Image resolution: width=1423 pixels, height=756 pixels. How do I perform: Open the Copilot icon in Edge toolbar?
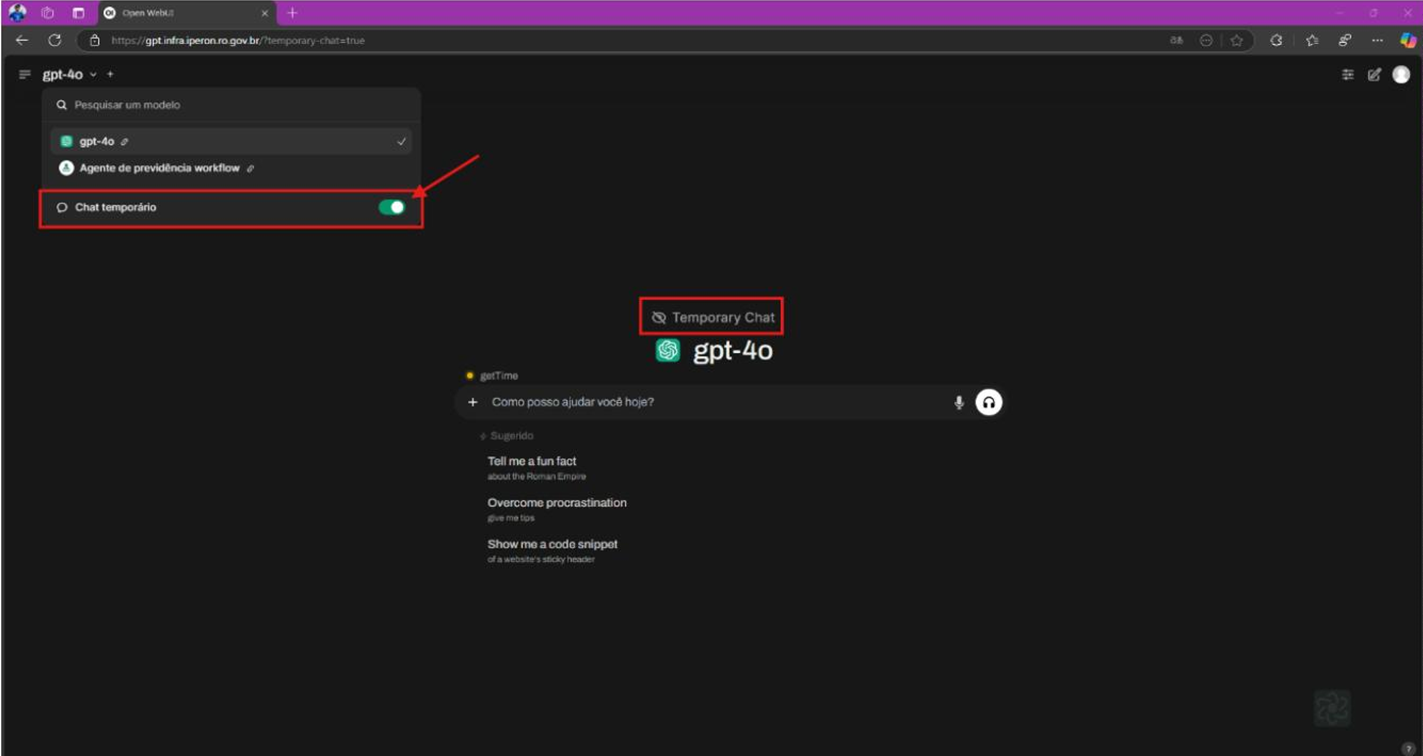(1408, 41)
